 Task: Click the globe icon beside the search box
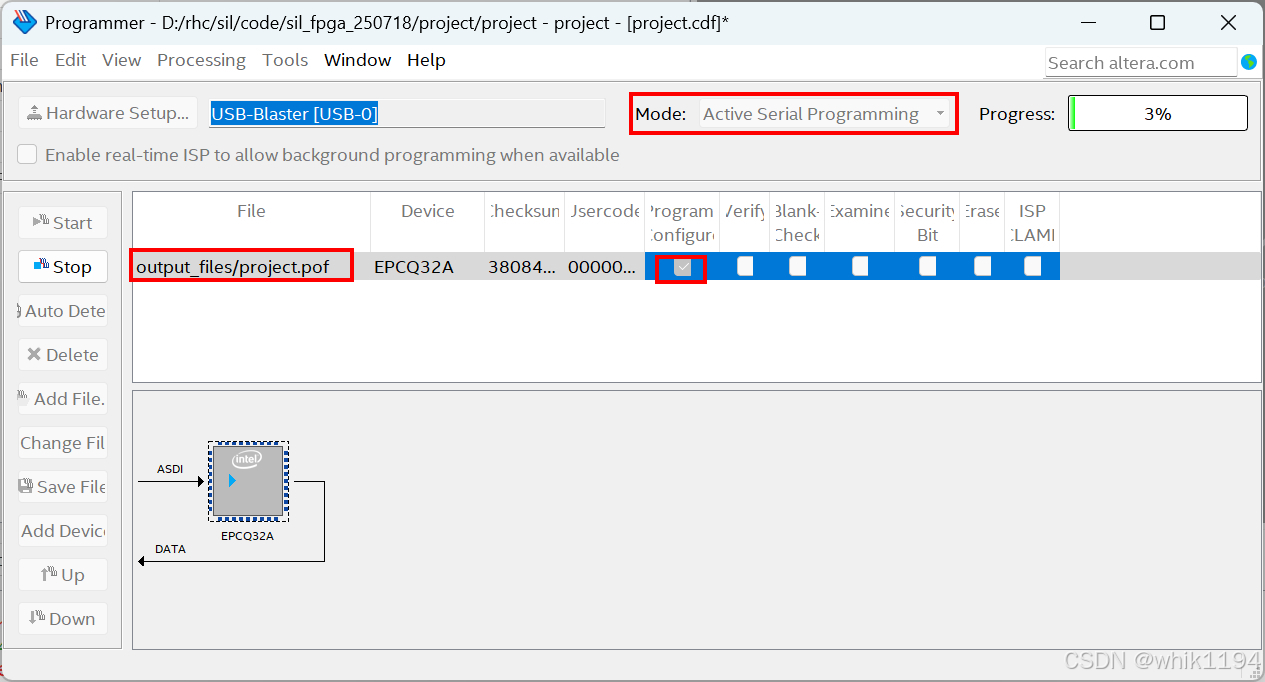coord(1249,62)
